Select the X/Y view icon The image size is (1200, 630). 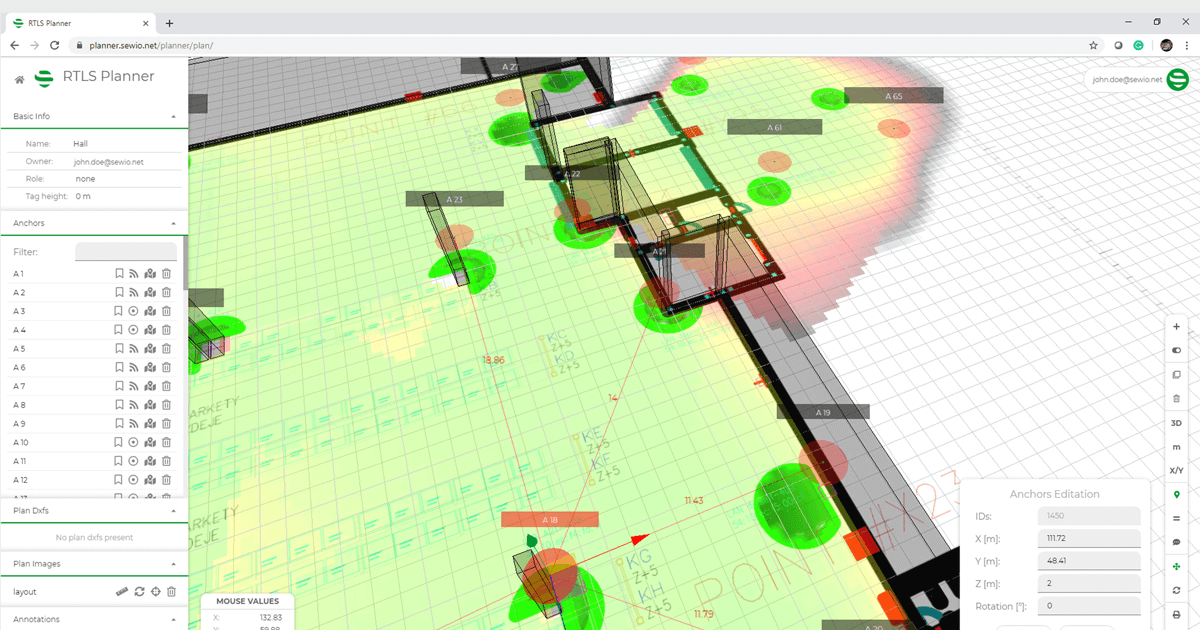(1176, 470)
